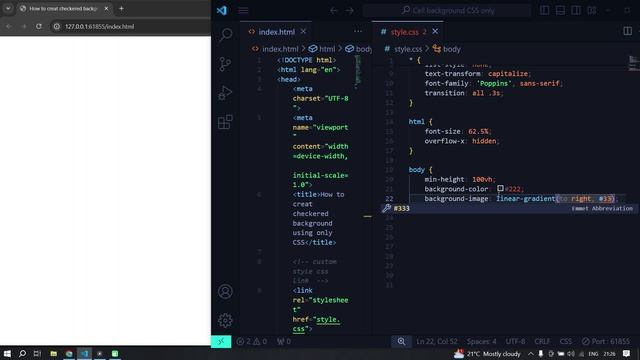640x360 pixels.
Task: Open the Manage gear menu
Action: point(225,320)
